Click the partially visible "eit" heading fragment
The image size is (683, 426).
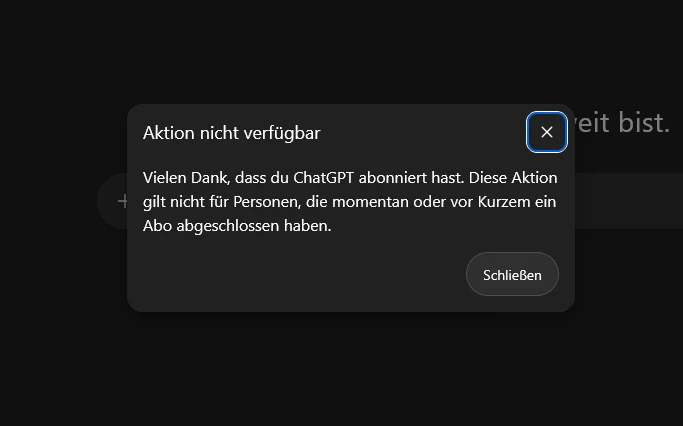coord(595,123)
